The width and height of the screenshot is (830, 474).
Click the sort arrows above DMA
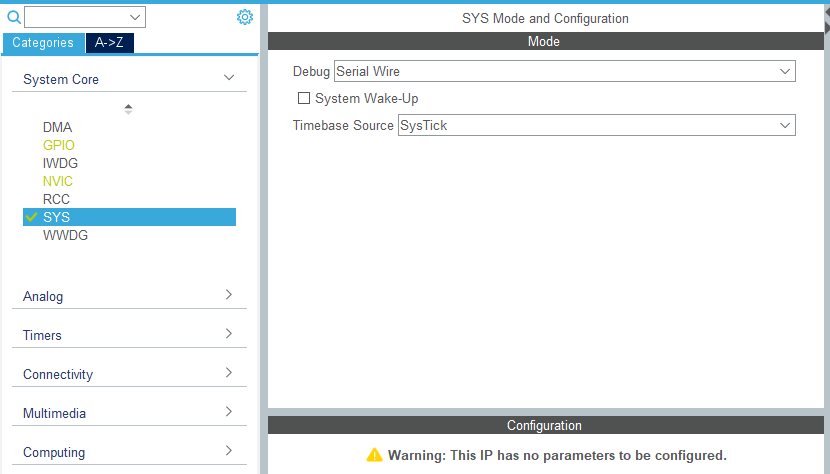click(x=128, y=109)
